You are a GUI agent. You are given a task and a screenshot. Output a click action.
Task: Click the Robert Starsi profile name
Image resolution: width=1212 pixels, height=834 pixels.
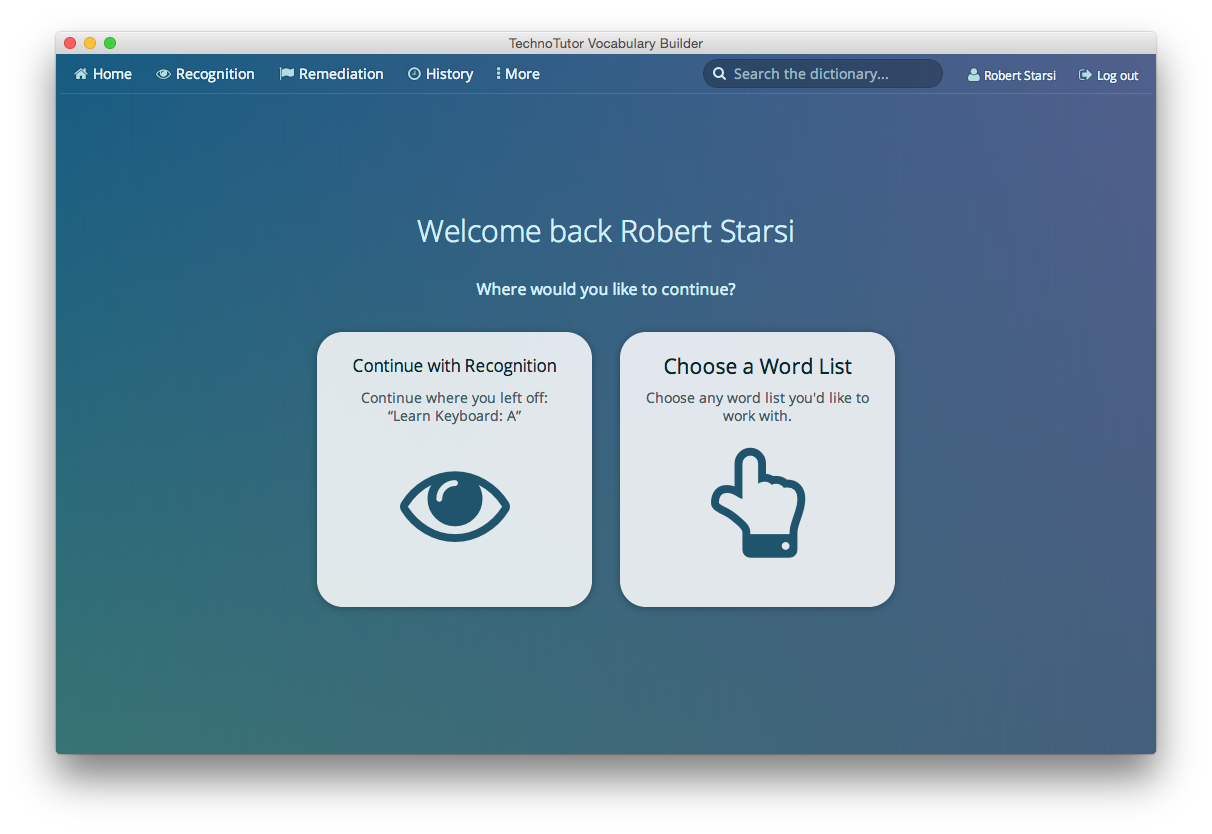tap(1020, 74)
